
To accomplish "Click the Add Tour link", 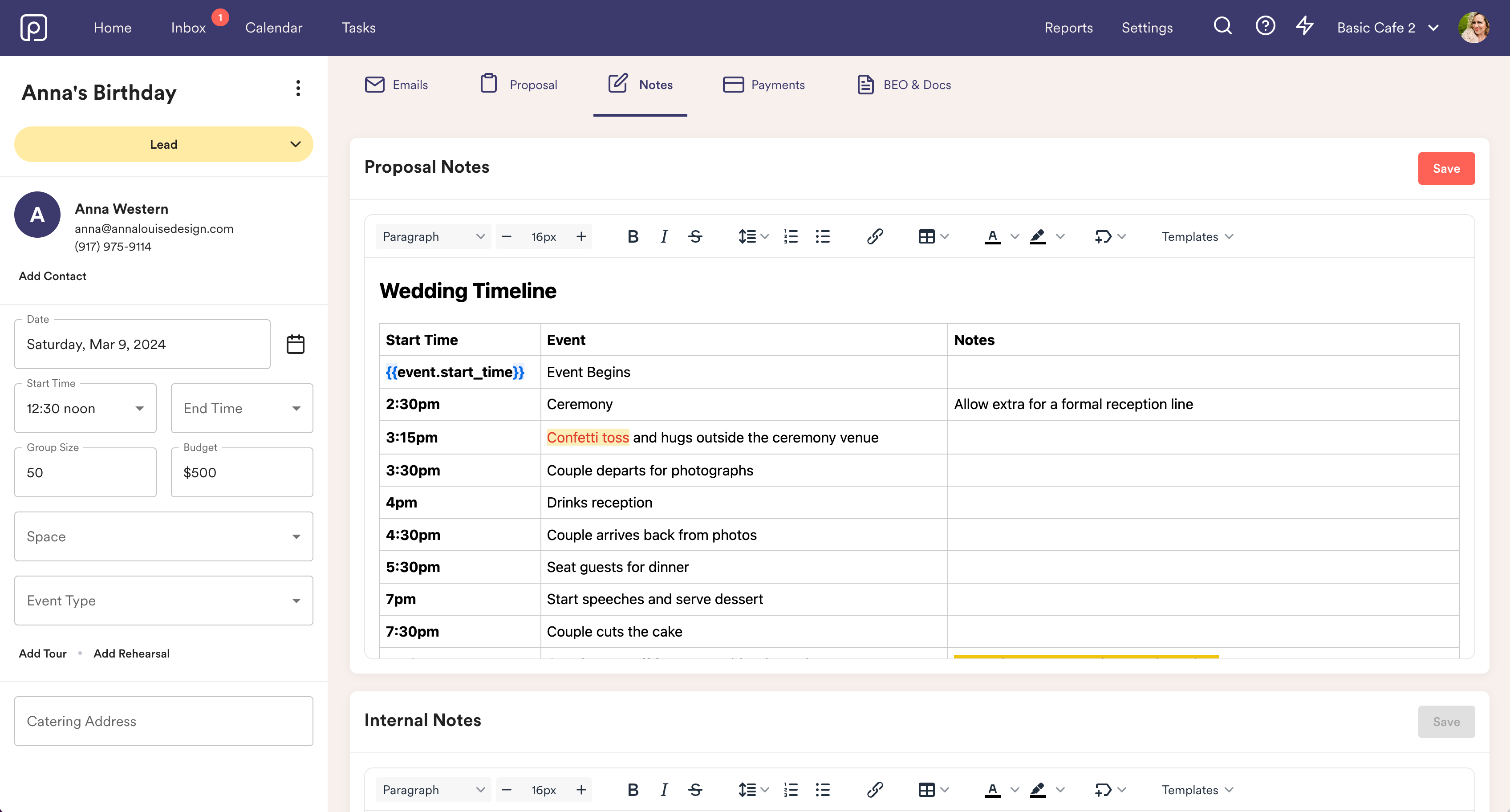I will (42, 654).
